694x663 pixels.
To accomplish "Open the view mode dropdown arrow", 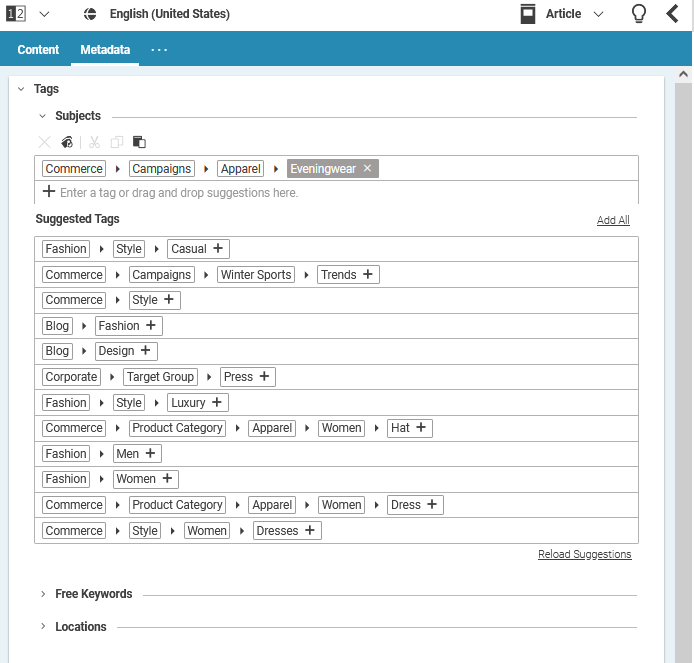I will (x=44, y=14).
